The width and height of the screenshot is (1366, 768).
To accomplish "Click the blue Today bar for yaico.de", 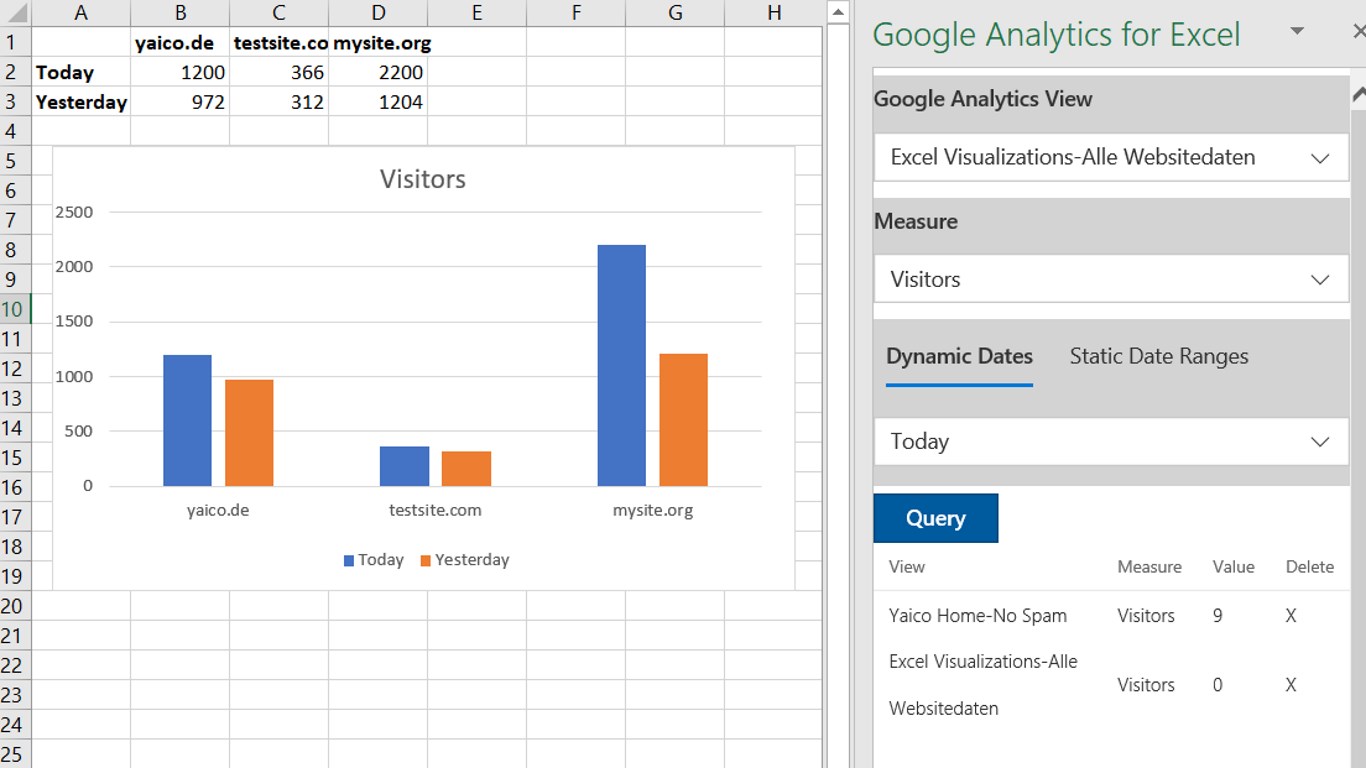I will (x=188, y=421).
